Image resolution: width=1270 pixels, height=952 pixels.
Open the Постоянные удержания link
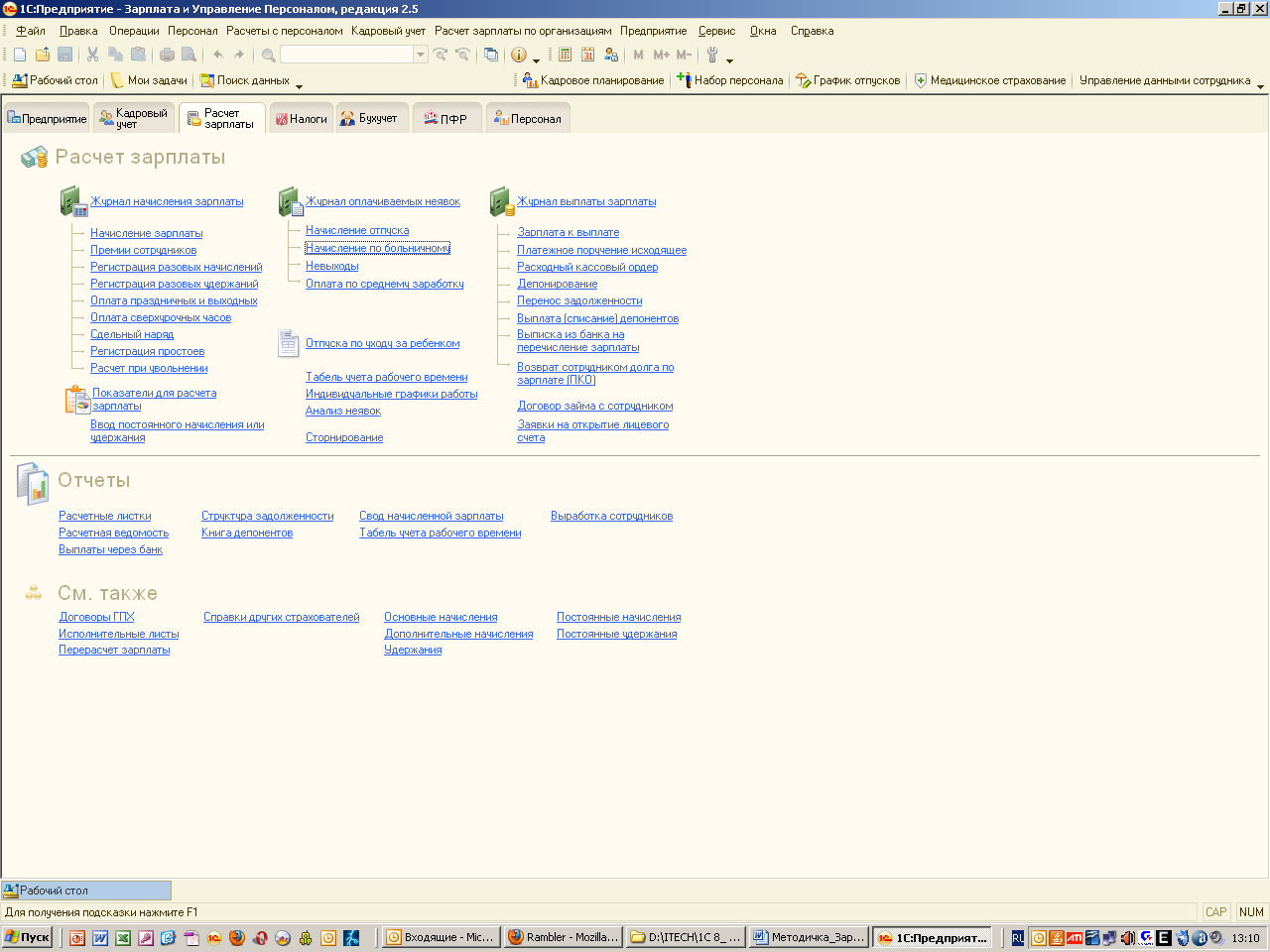(x=616, y=634)
